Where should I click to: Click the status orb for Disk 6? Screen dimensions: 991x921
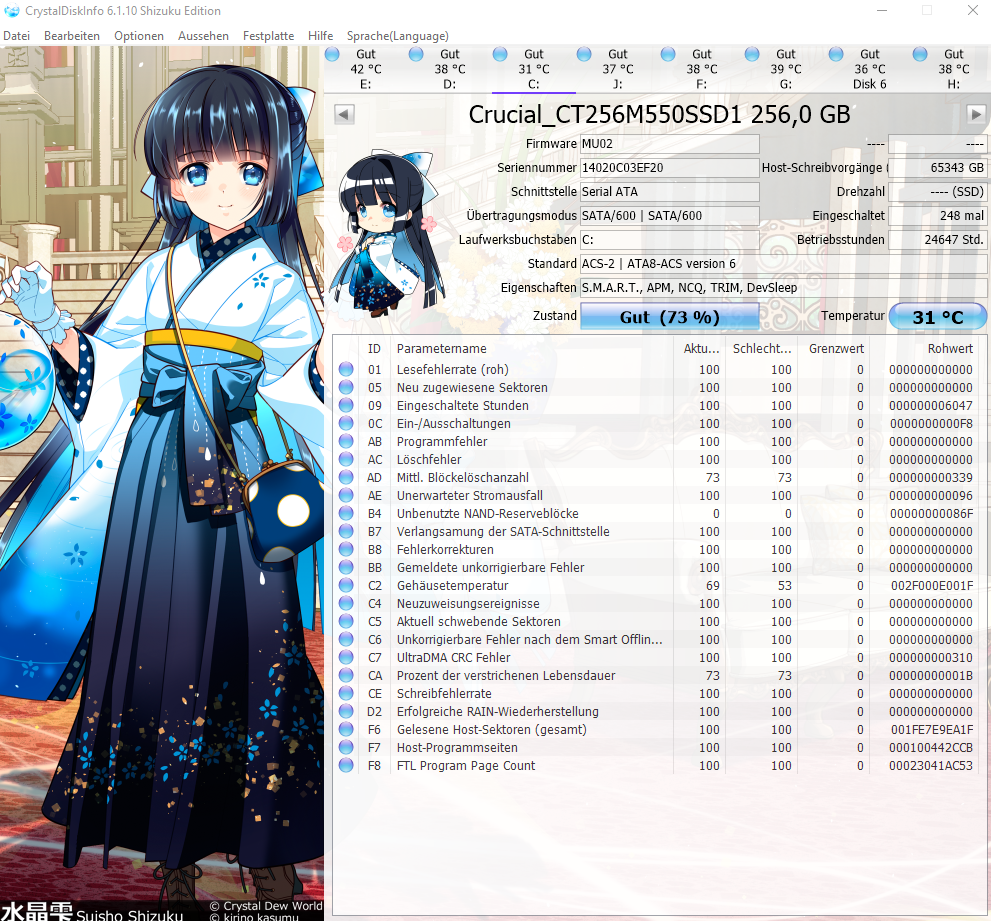point(836,54)
